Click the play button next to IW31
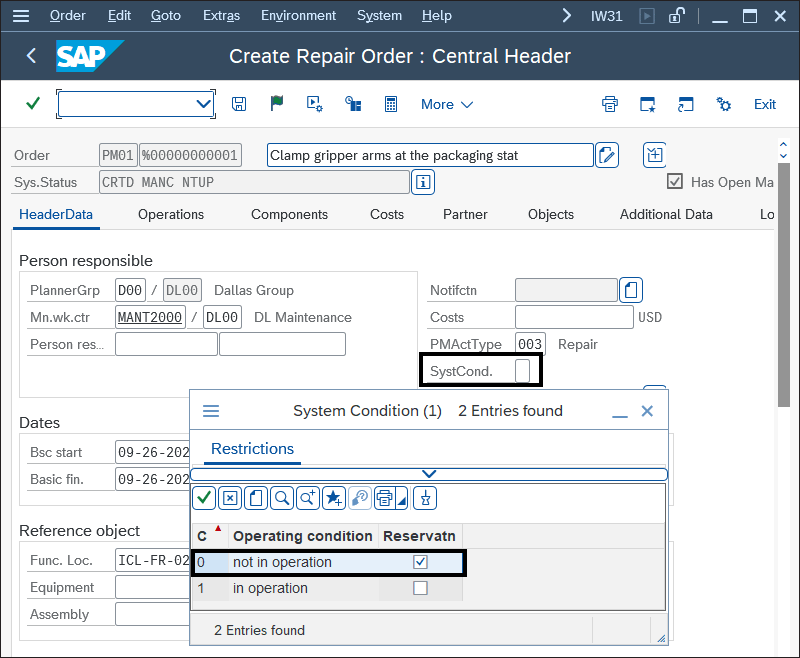Image resolution: width=800 pixels, height=658 pixels. tap(647, 16)
